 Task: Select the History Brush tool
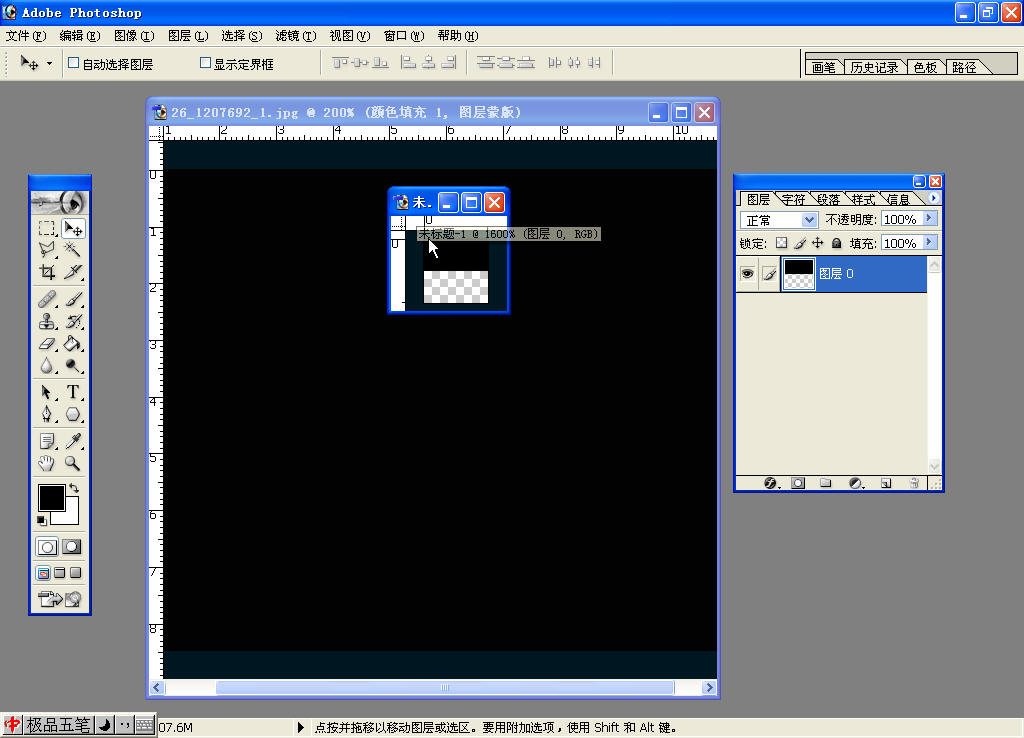point(72,321)
